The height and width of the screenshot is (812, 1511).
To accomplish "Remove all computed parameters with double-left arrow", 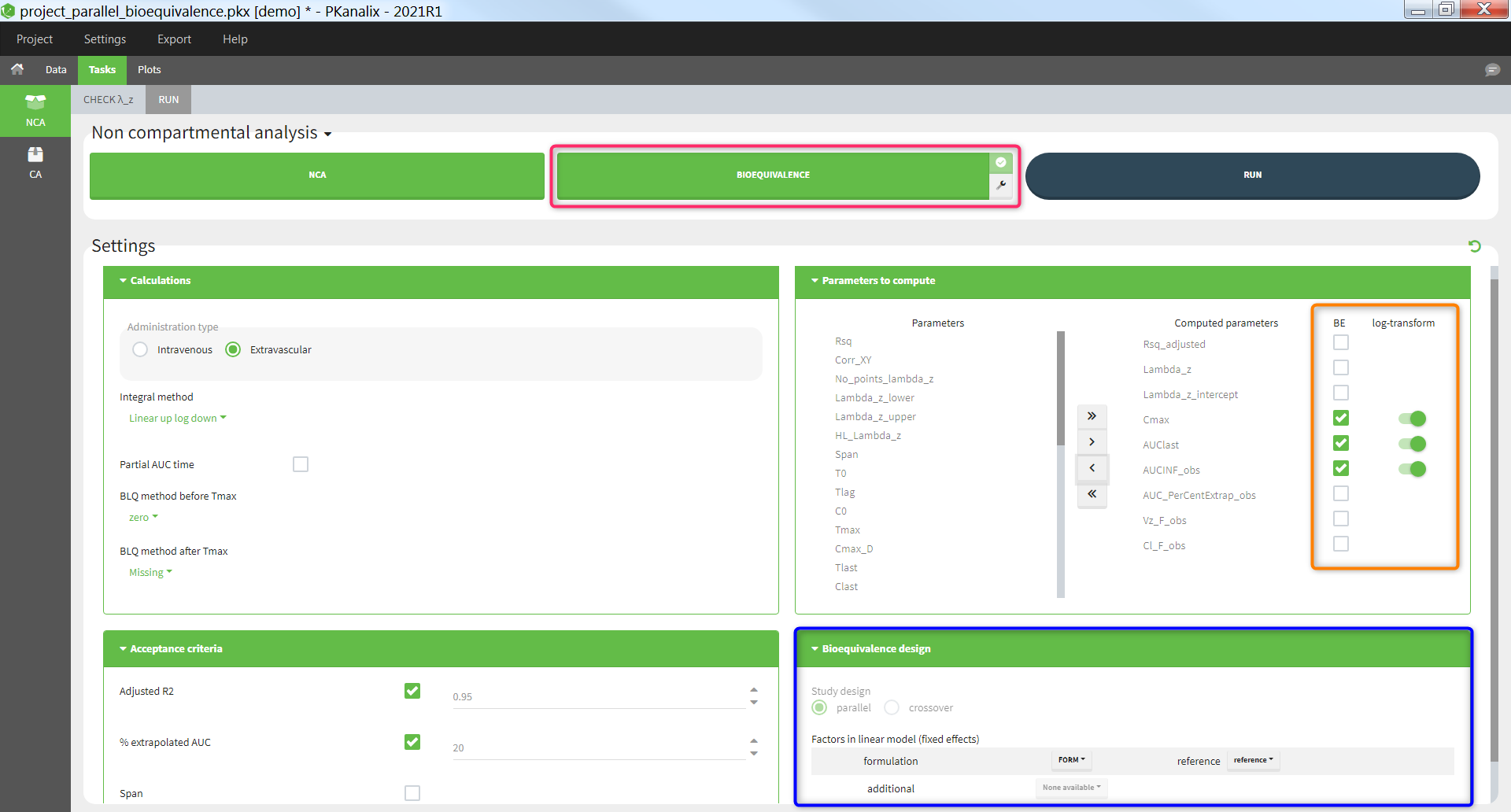I will point(1092,494).
